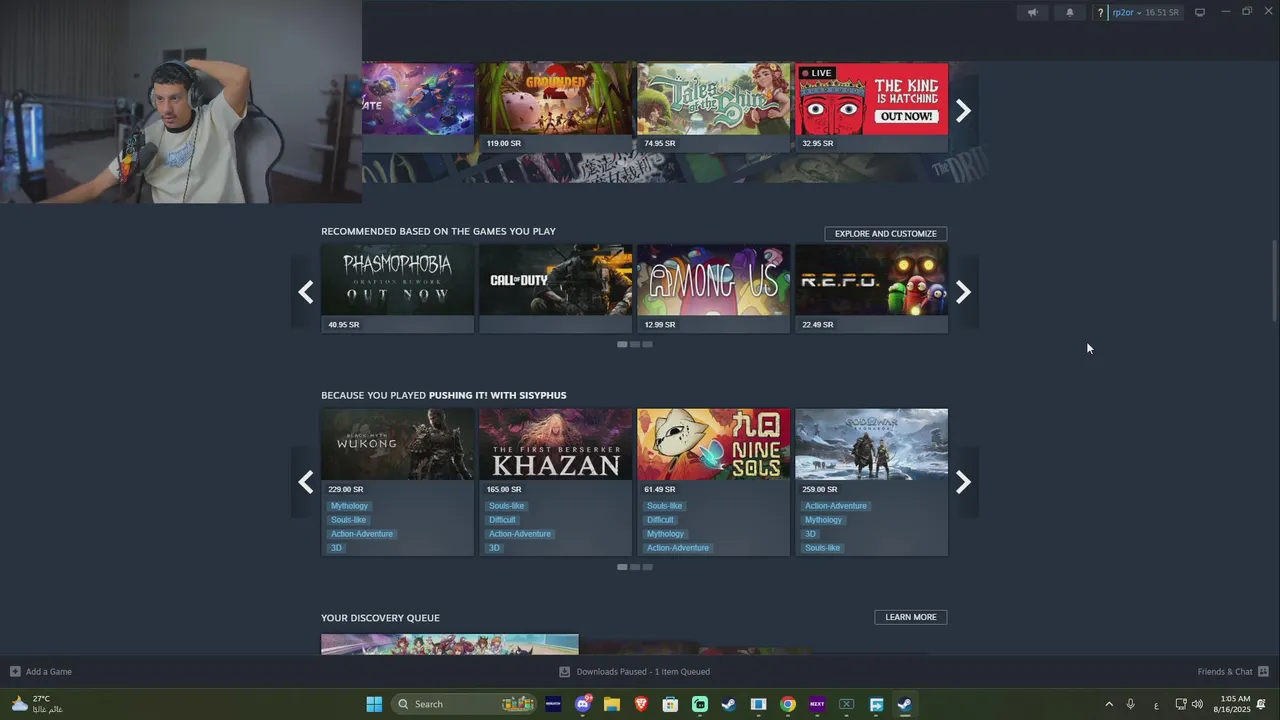This screenshot has width=1280, height=720.
Task: Expand the rp2or account dropdown
Action: (1127, 13)
